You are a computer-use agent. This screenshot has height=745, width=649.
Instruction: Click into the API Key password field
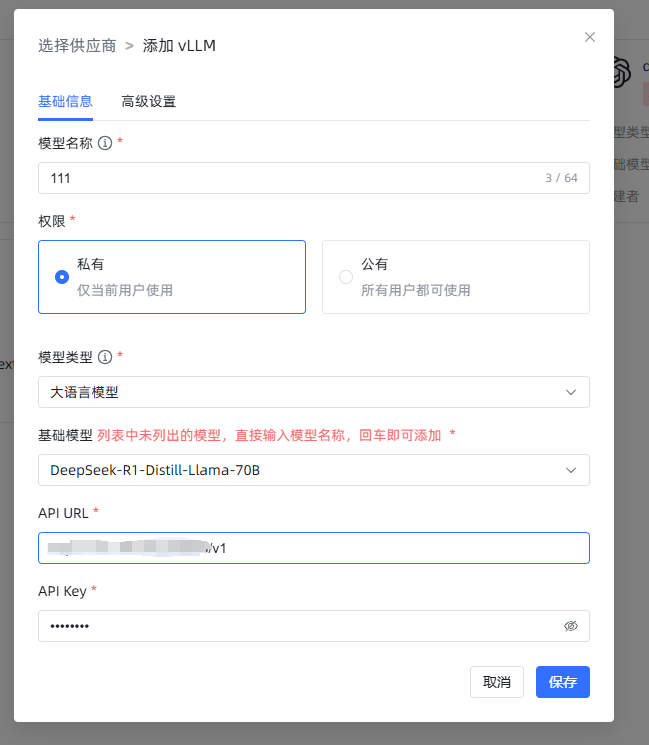(300, 626)
